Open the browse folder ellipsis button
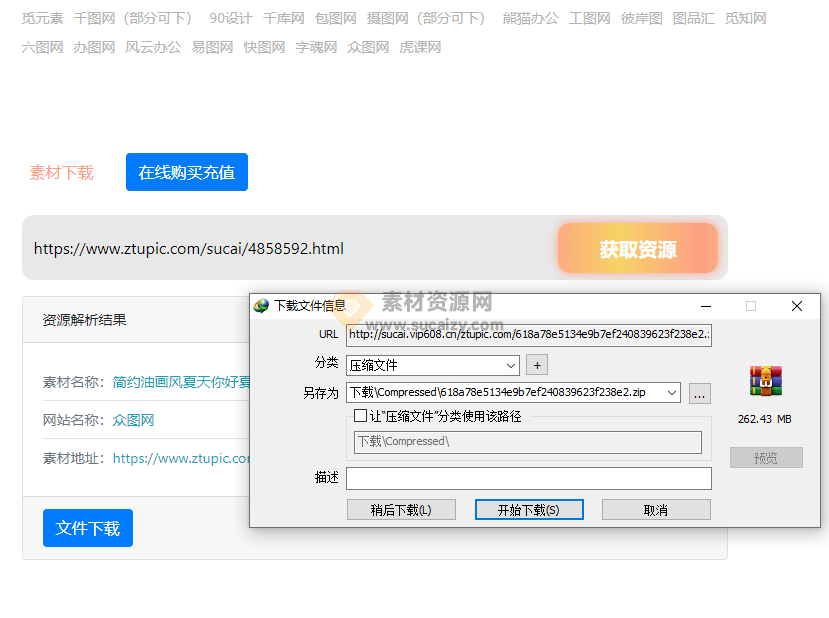Image resolution: width=829 pixels, height=618 pixels. [700, 393]
